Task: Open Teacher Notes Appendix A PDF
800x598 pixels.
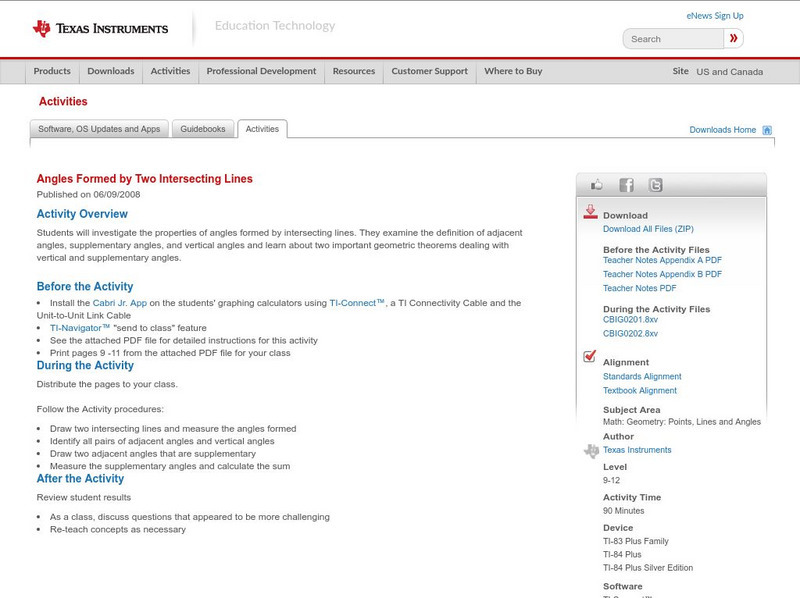Action: point(662,260)
